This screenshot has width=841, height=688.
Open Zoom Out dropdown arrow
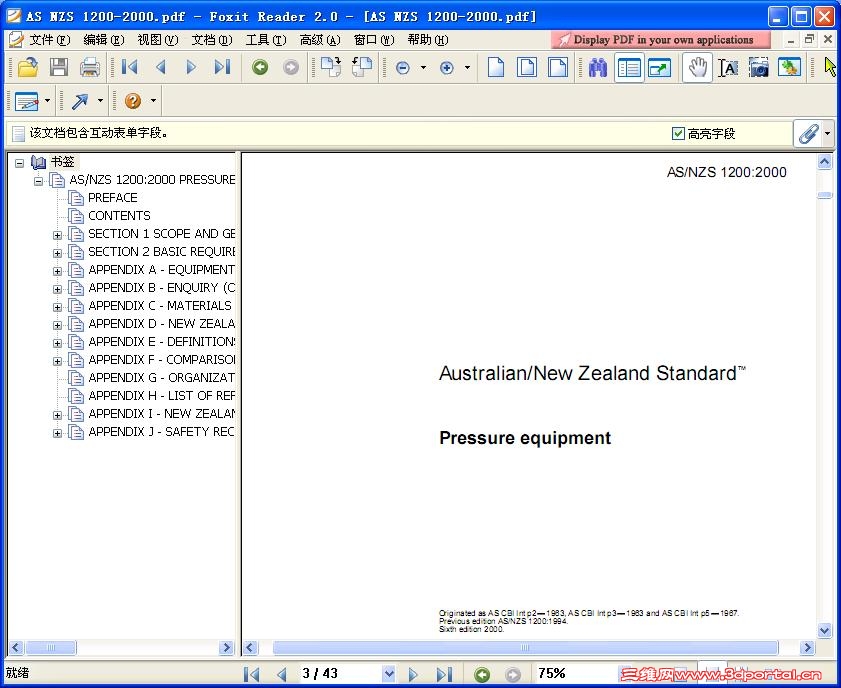(x=423, y=68)
